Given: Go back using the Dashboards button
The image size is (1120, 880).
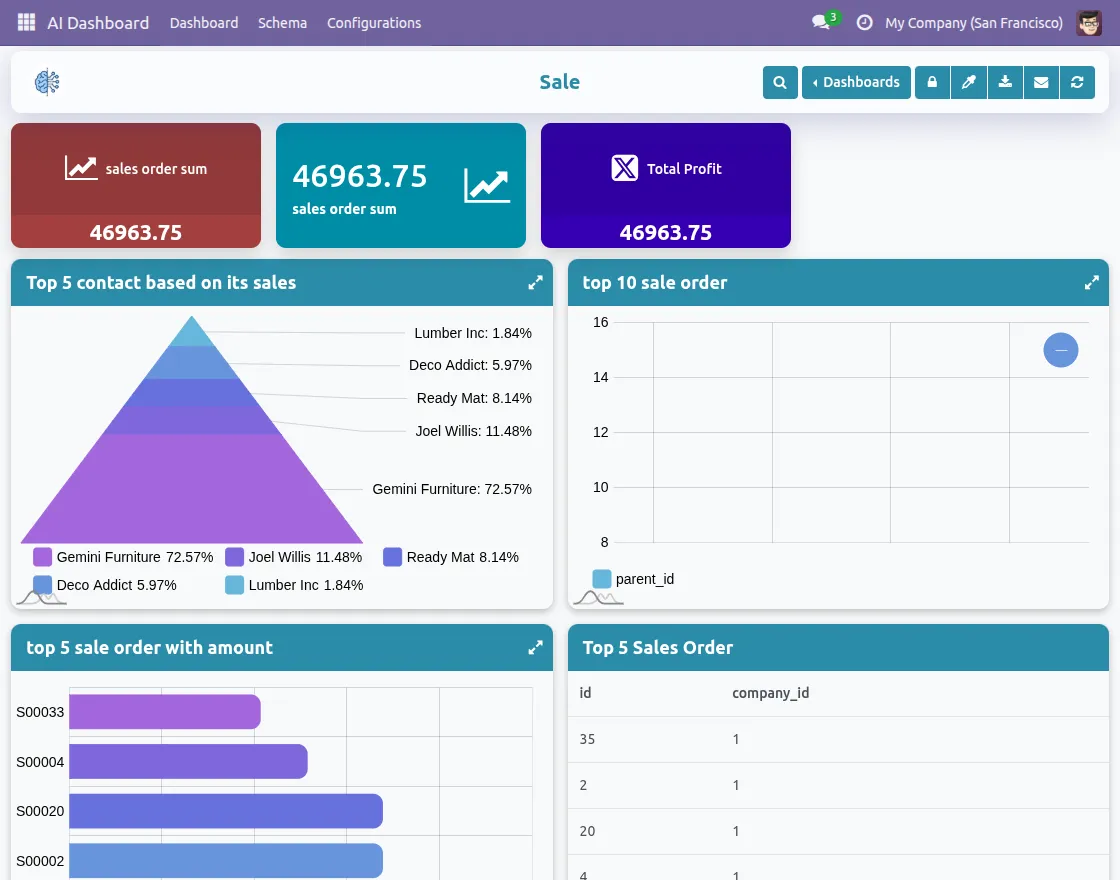Looking at the screenshot, I should click(856, 82).
